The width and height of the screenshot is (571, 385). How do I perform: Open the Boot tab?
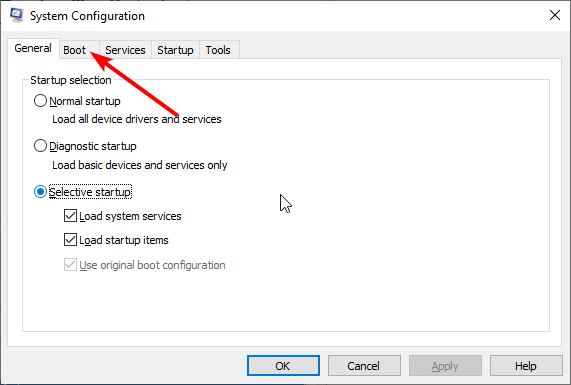pyautogui.click(x=75, y=50)
